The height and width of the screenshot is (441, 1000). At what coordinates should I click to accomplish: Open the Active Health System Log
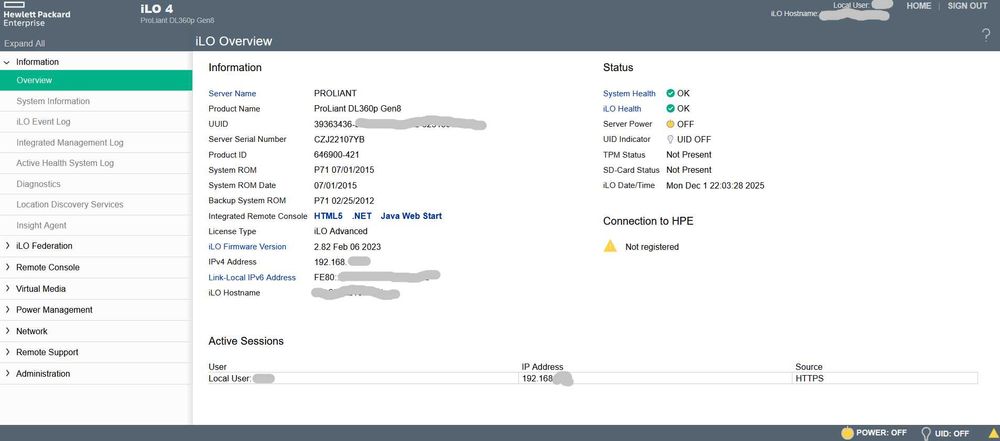click(96, 163)
